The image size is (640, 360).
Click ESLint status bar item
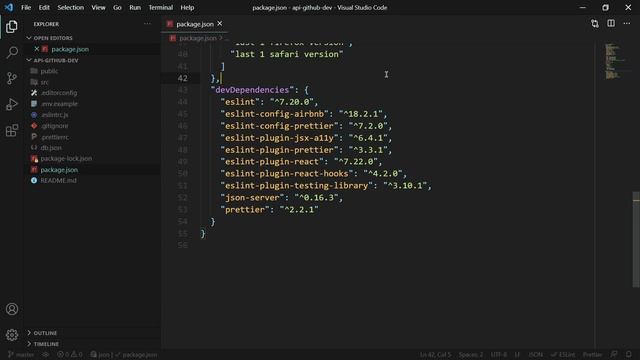(562, 355)
